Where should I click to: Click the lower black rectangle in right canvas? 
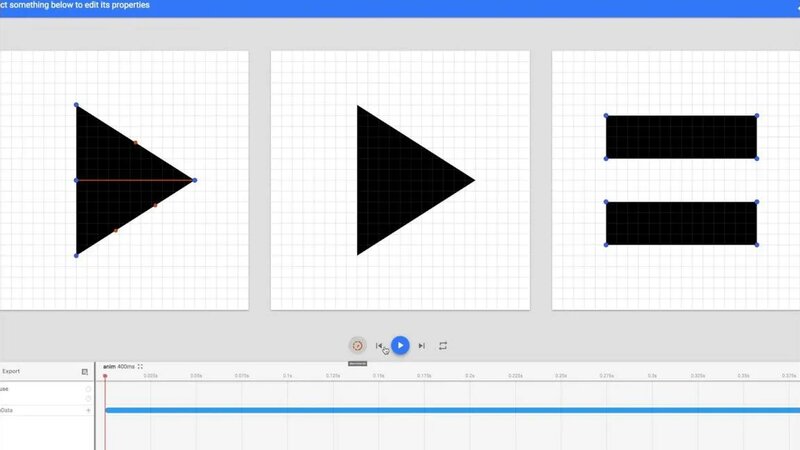[x=681, y=223]
